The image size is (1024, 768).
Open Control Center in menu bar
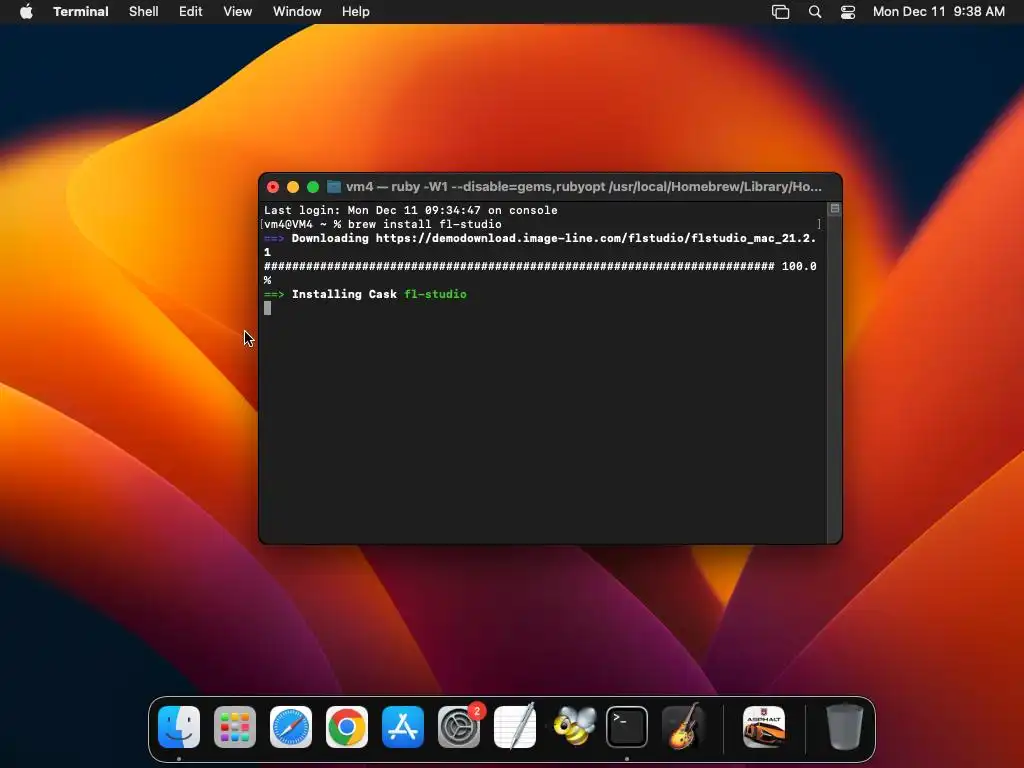[x=848, y=12]
